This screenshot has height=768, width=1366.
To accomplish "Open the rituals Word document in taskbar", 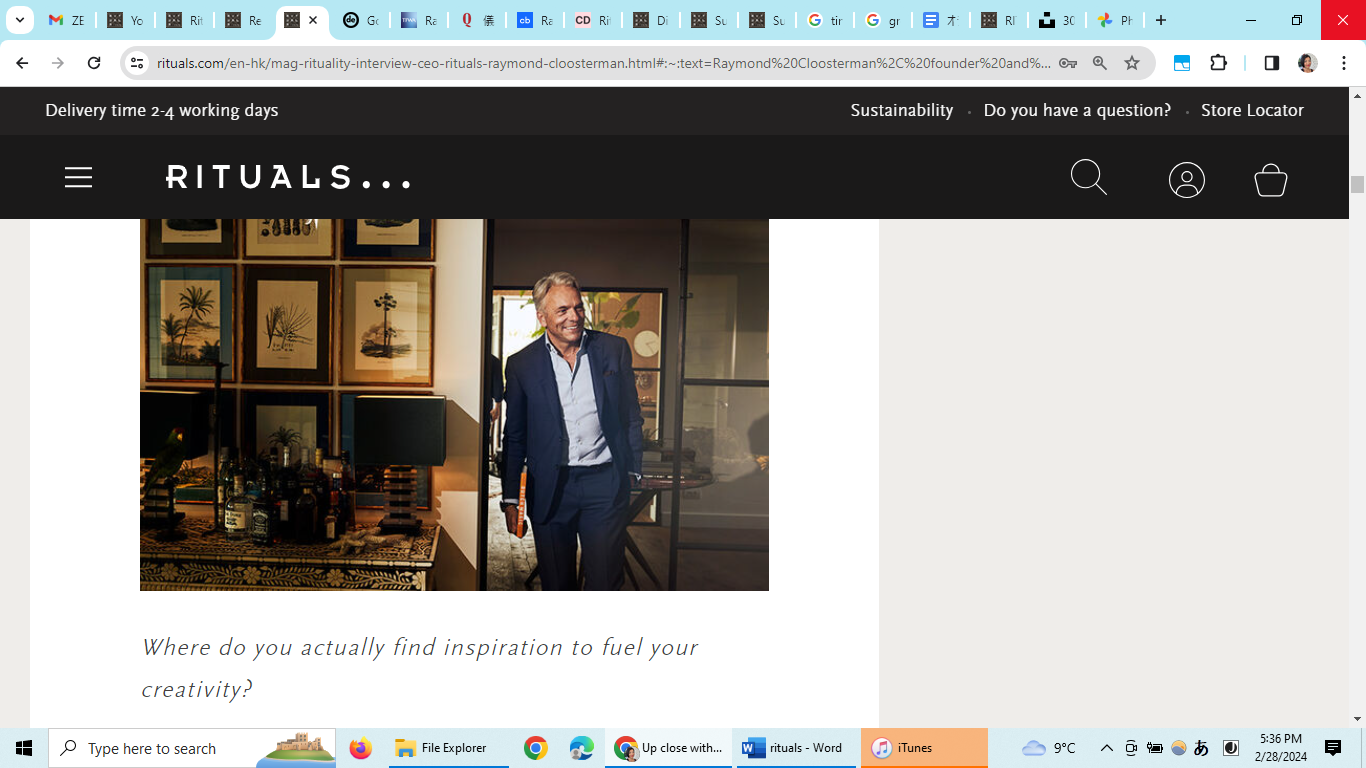I will 794,748.
